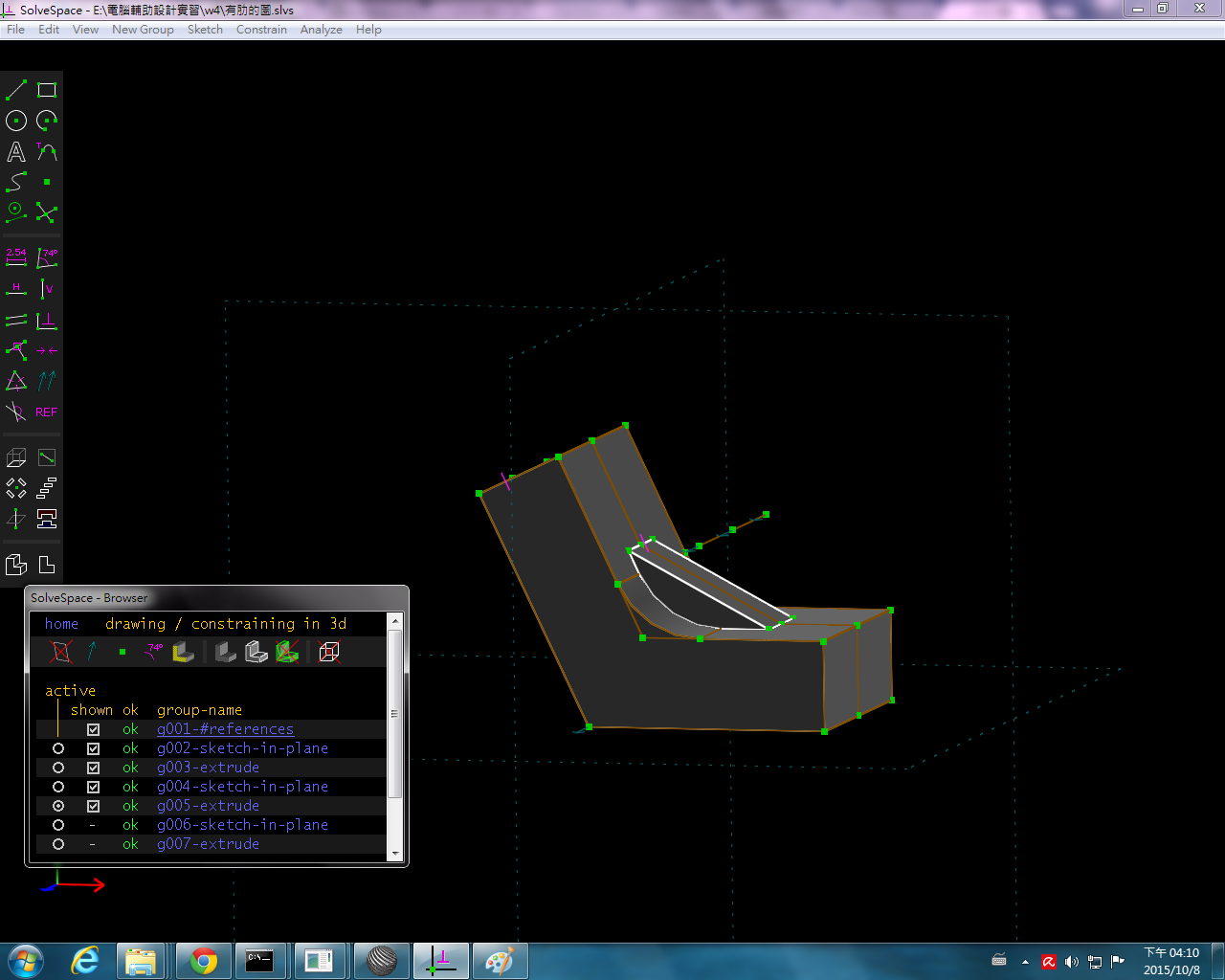Uncheck shown box for g004-sketch-in-plane
Image resolution: width=1225 pixels, height=980 pixels.
(93, 787)
